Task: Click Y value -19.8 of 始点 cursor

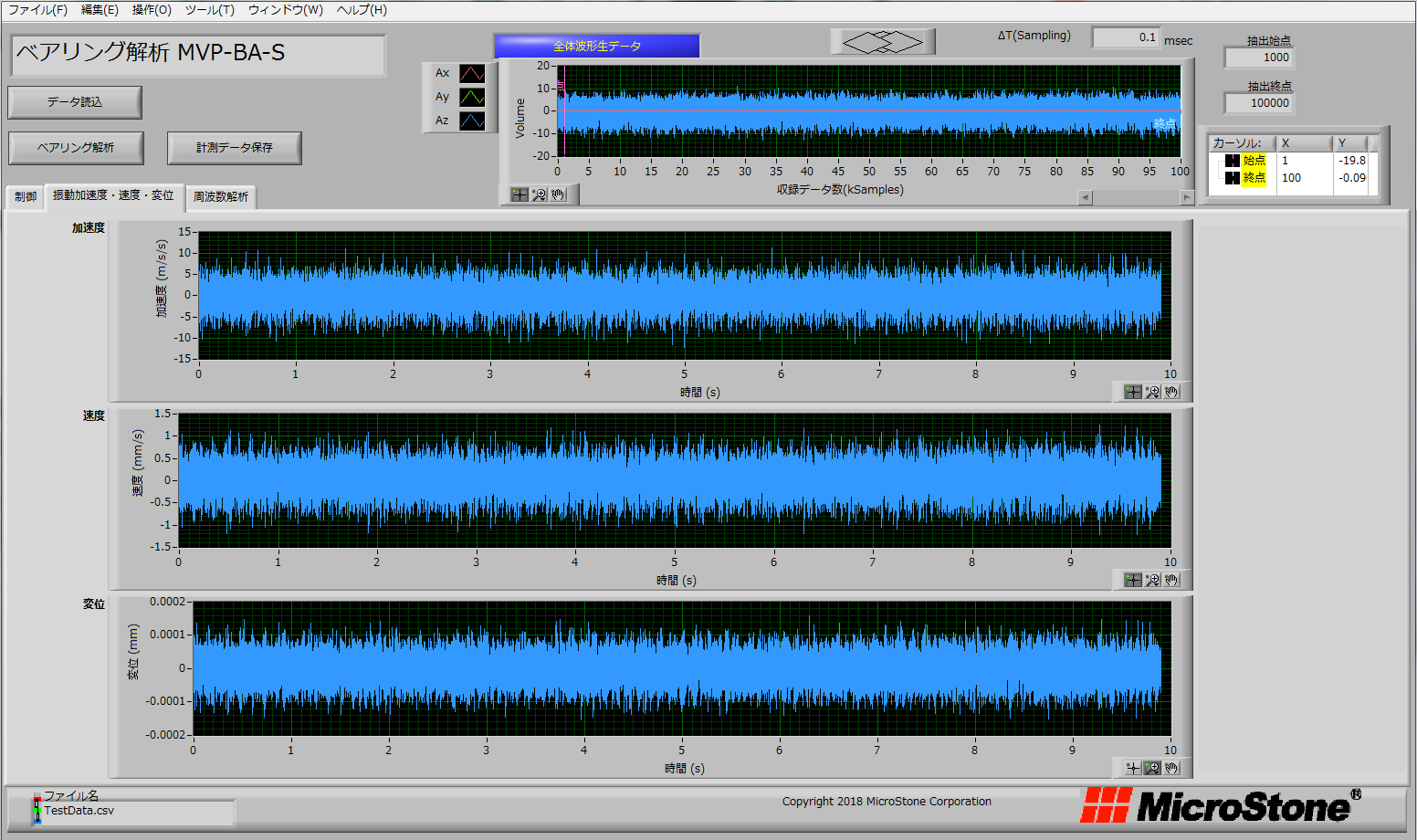Action: tap(1352, 161)
